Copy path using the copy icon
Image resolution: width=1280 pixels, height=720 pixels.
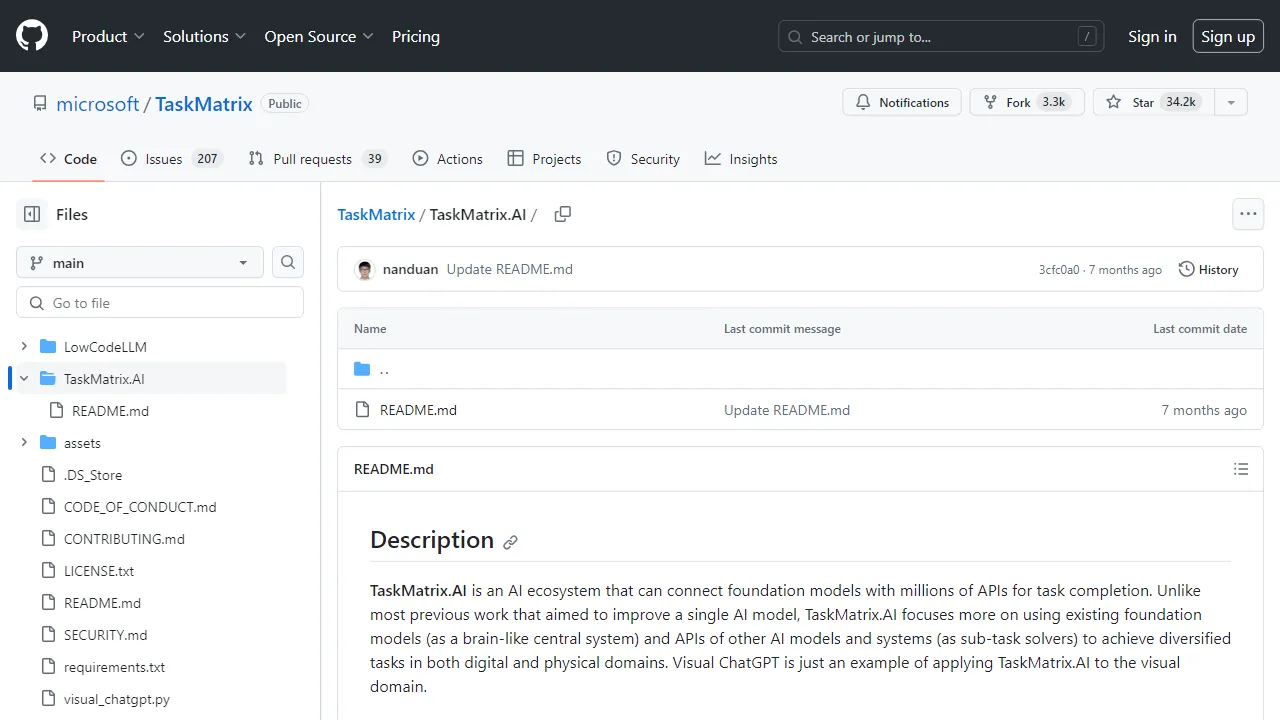pyautogui.click(x=563, y=214)
